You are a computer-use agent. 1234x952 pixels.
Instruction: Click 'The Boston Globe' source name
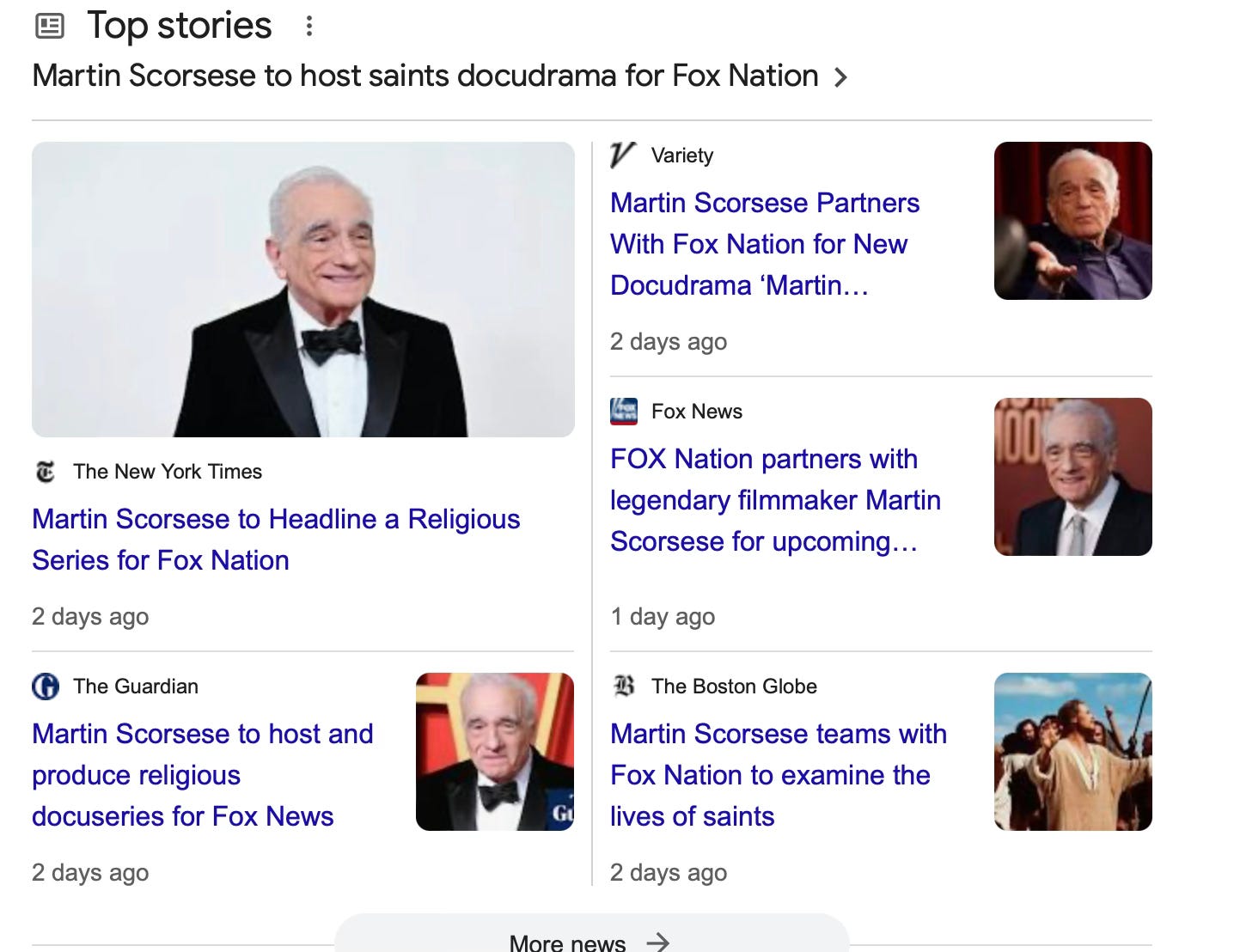click(x=734, y=687)
